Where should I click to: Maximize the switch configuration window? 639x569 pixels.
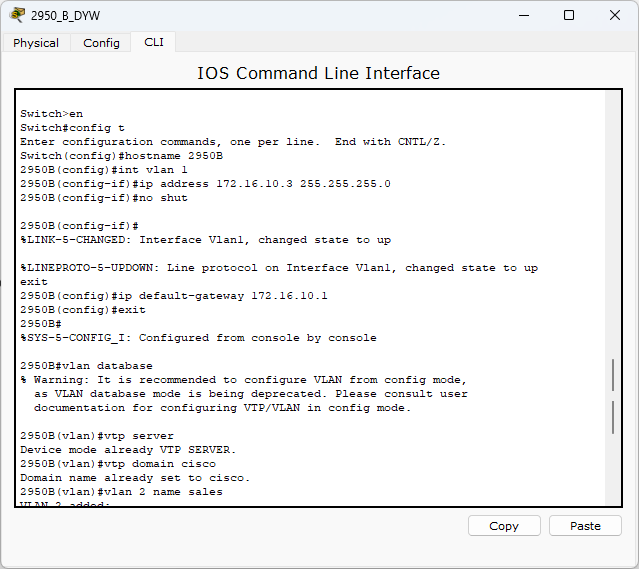(x=569, y=15)
